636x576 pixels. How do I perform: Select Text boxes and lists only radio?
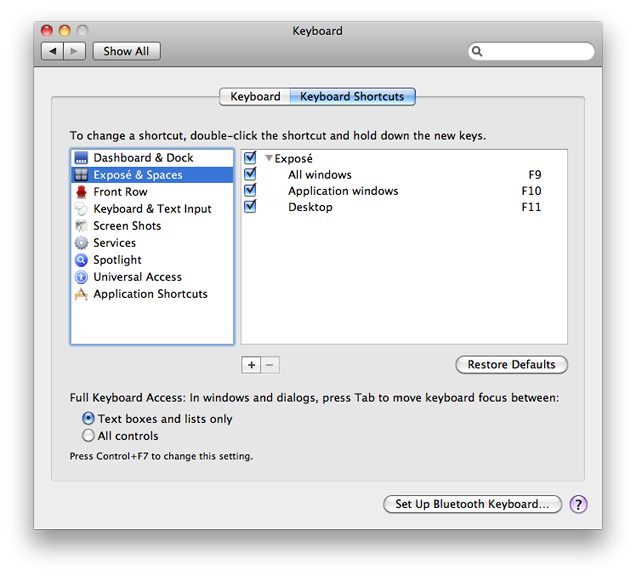[88, 418]
